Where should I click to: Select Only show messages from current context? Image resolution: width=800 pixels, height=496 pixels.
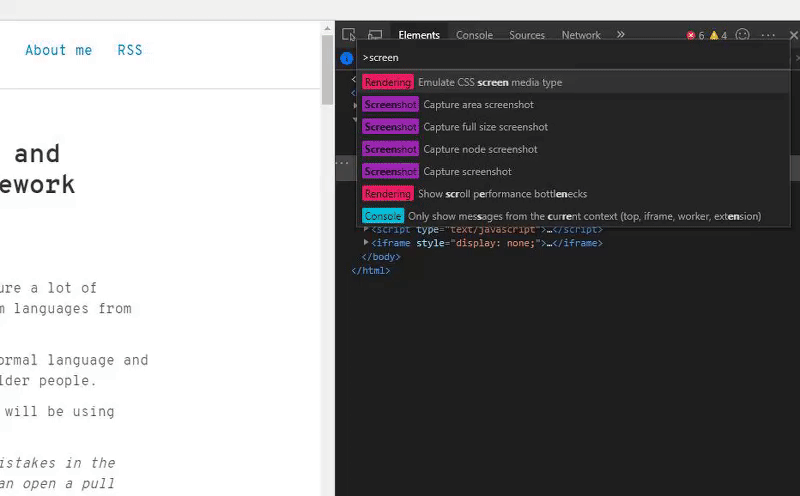coord(573,216)
